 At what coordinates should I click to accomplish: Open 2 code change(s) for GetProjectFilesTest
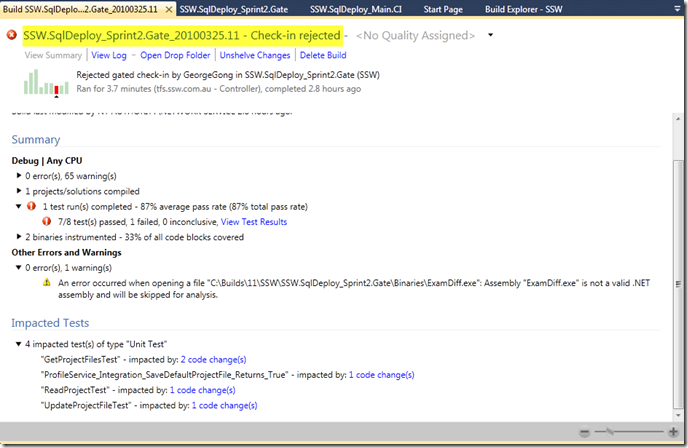pos(213,360)
